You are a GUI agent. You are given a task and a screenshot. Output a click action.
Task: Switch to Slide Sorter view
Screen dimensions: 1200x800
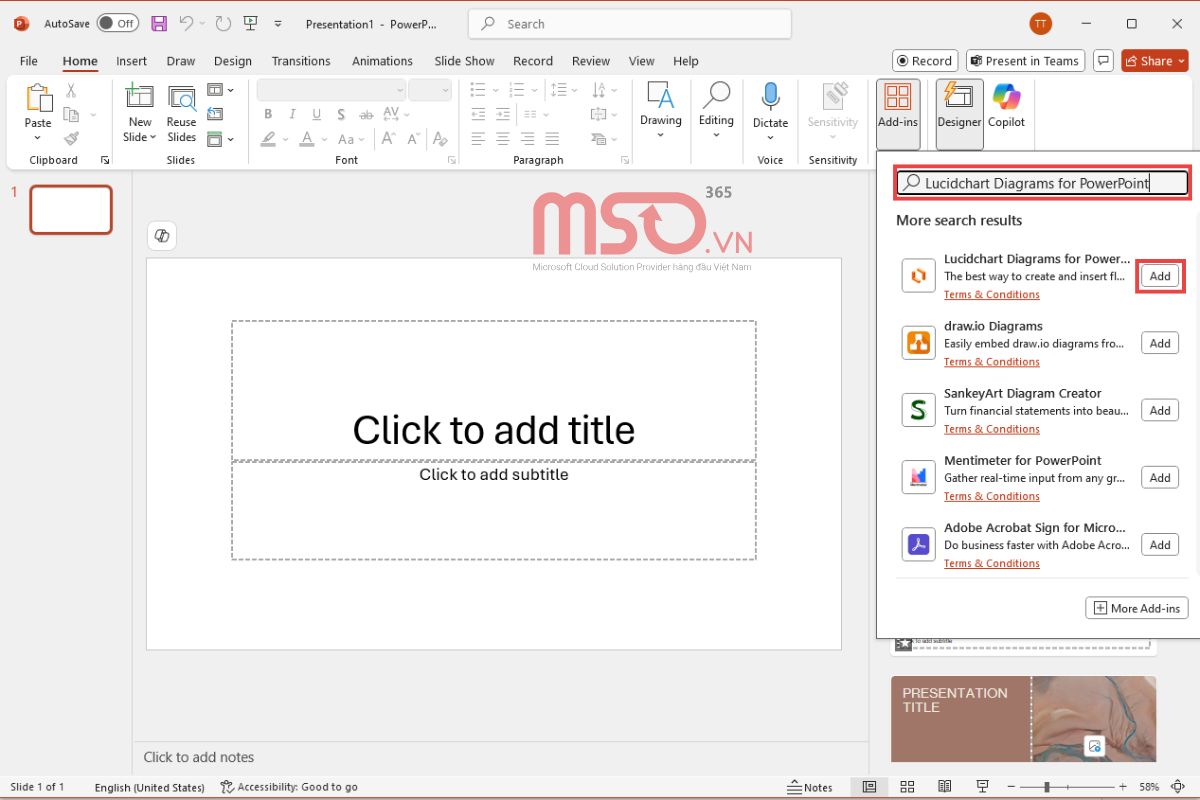pyautogui.click(x=907, y=787)
